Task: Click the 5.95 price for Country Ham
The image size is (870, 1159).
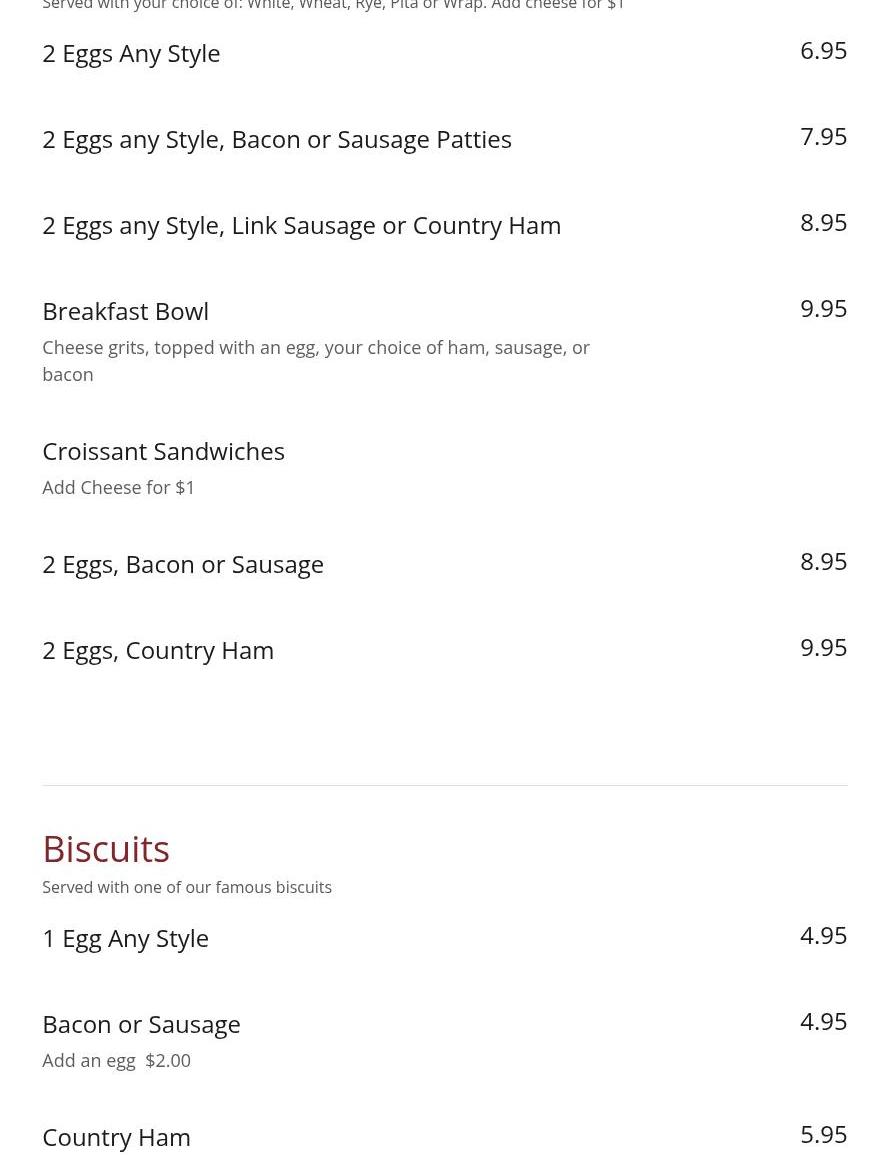Action: coord(823,1134)
